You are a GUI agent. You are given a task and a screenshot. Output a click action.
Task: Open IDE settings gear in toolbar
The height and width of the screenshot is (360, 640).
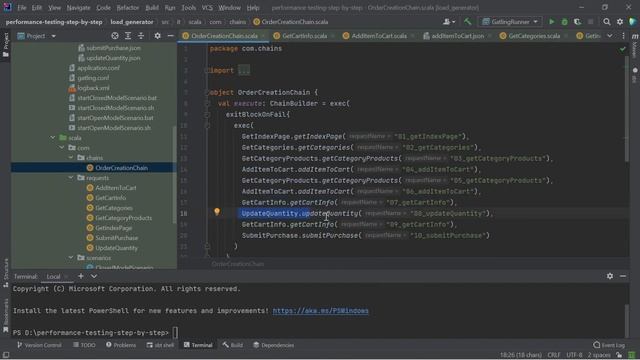coord(620,22)
